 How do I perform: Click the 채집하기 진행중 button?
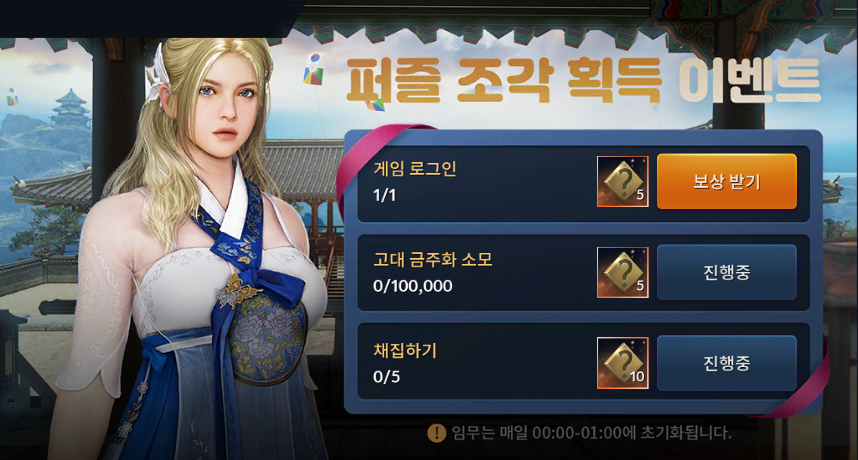pos(726,363)
